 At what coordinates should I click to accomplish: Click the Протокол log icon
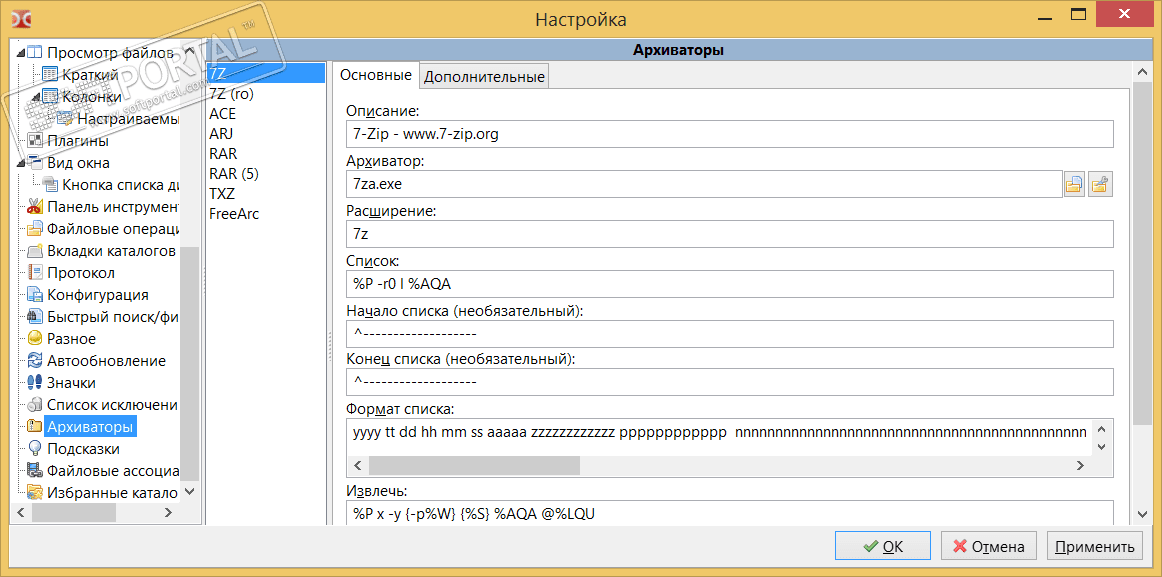35,272
